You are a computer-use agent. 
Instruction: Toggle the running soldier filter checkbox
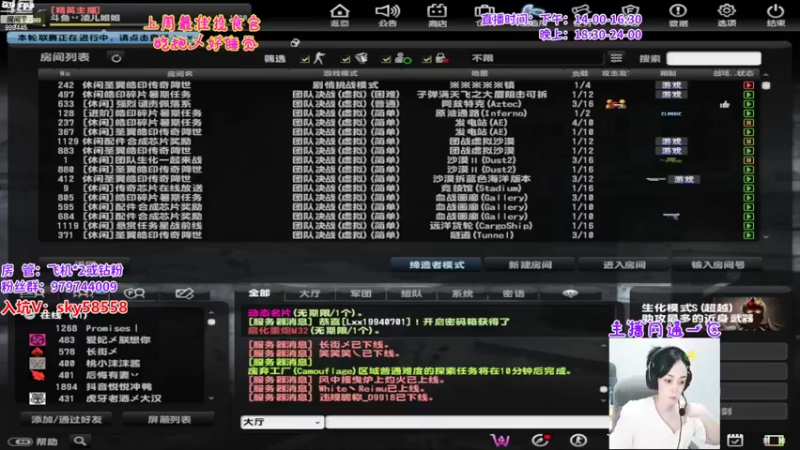pyautogui.click(x=305, y=60)
